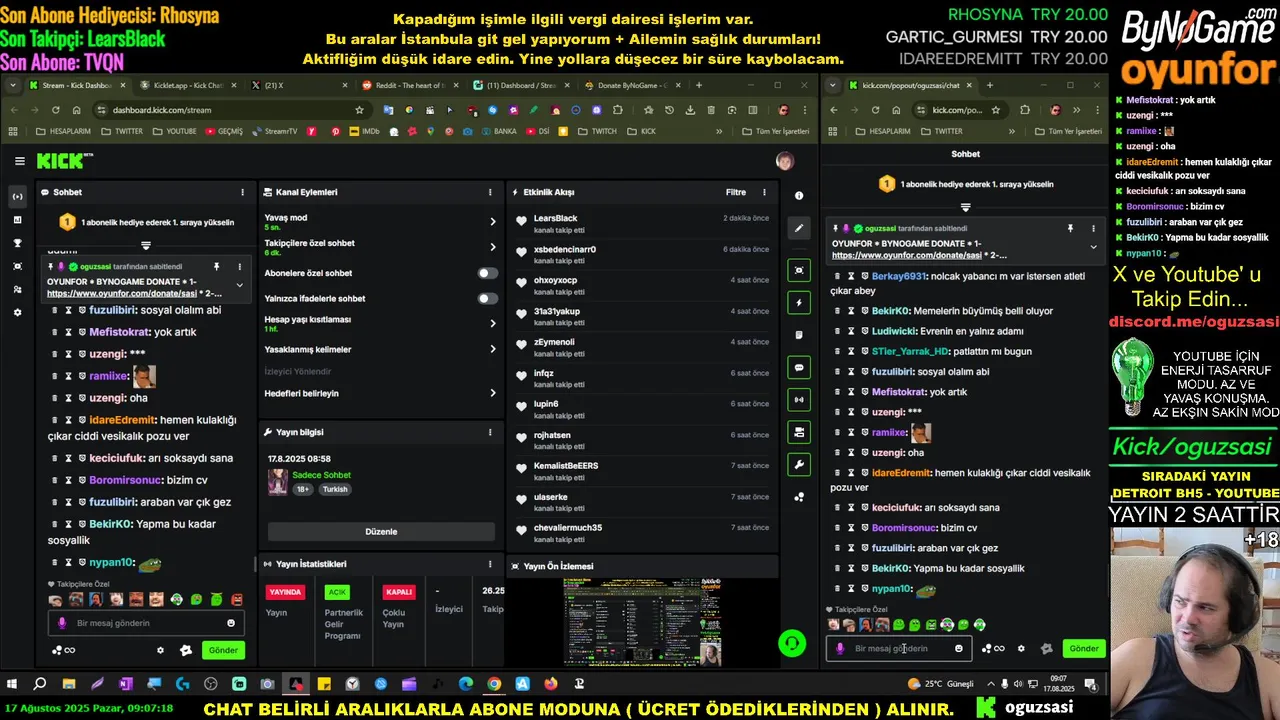The width and height of the screenshot is (1280, 720).
Task: Open Windows taskbar search
Action: pyautogui.click(x=40, y=684)
